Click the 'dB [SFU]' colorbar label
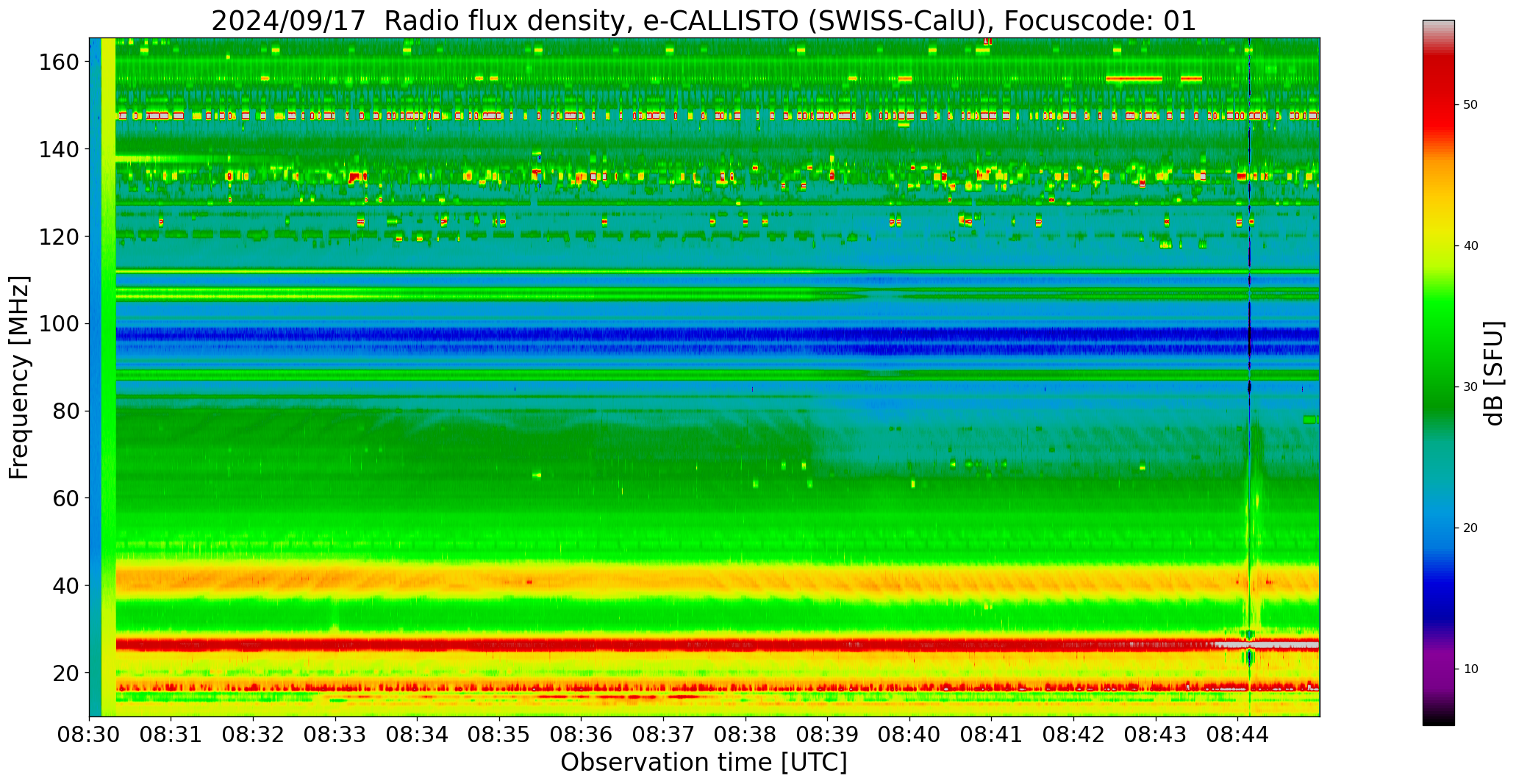This screenshot has height=784, width=1516. pos(1493,373)
